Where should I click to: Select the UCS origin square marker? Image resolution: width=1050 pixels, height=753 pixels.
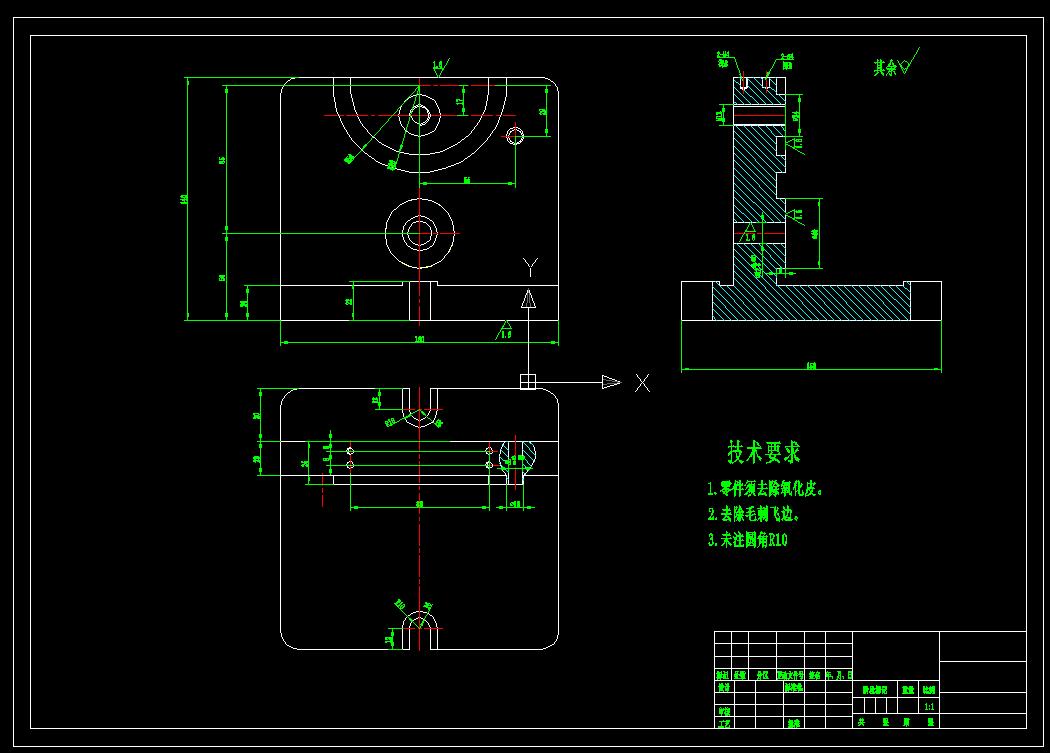click(x=528, y=382)
